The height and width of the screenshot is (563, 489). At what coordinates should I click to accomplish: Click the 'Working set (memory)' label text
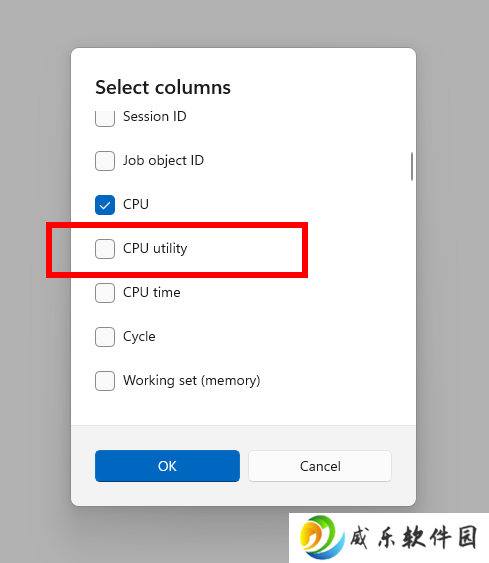(x=192, y=381)
